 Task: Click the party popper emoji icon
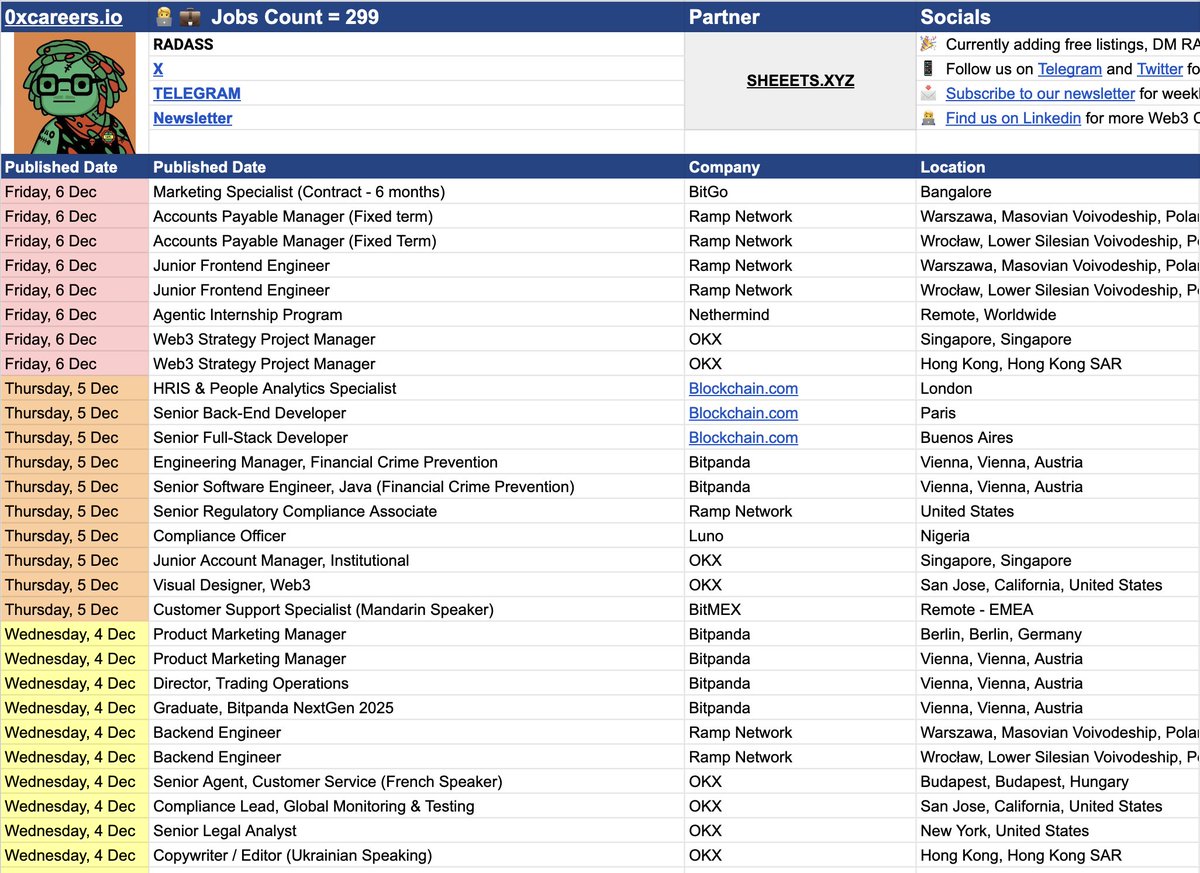[x=928, y=44]
